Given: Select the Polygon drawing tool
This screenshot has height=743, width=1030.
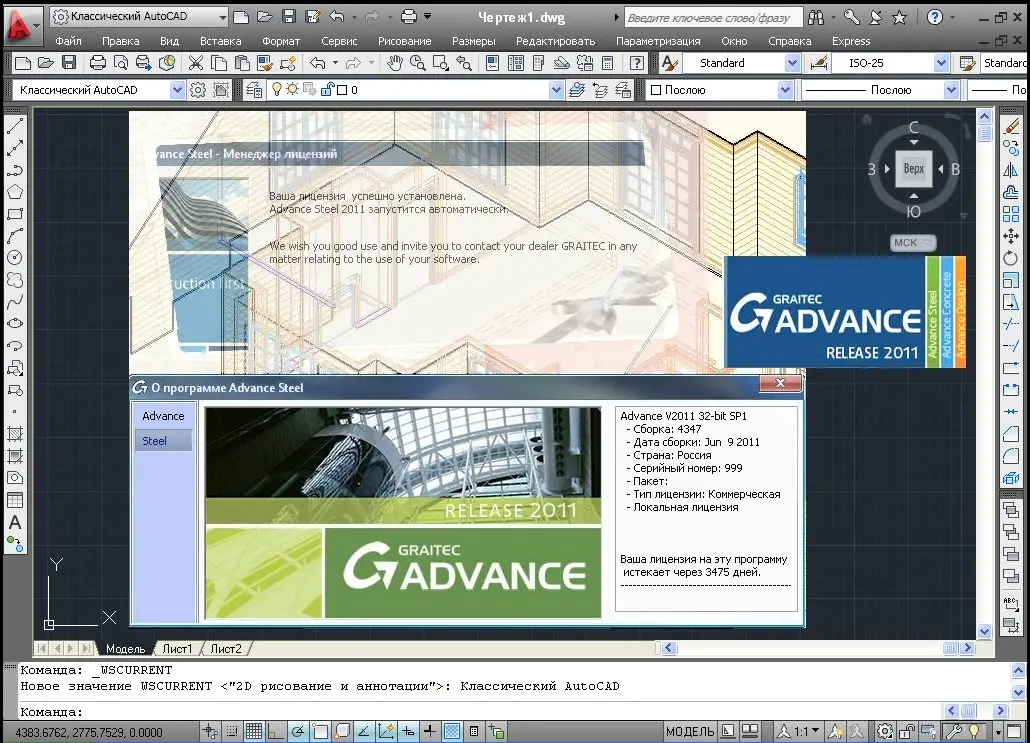Looking at the screenshot, I should point(14,192).
